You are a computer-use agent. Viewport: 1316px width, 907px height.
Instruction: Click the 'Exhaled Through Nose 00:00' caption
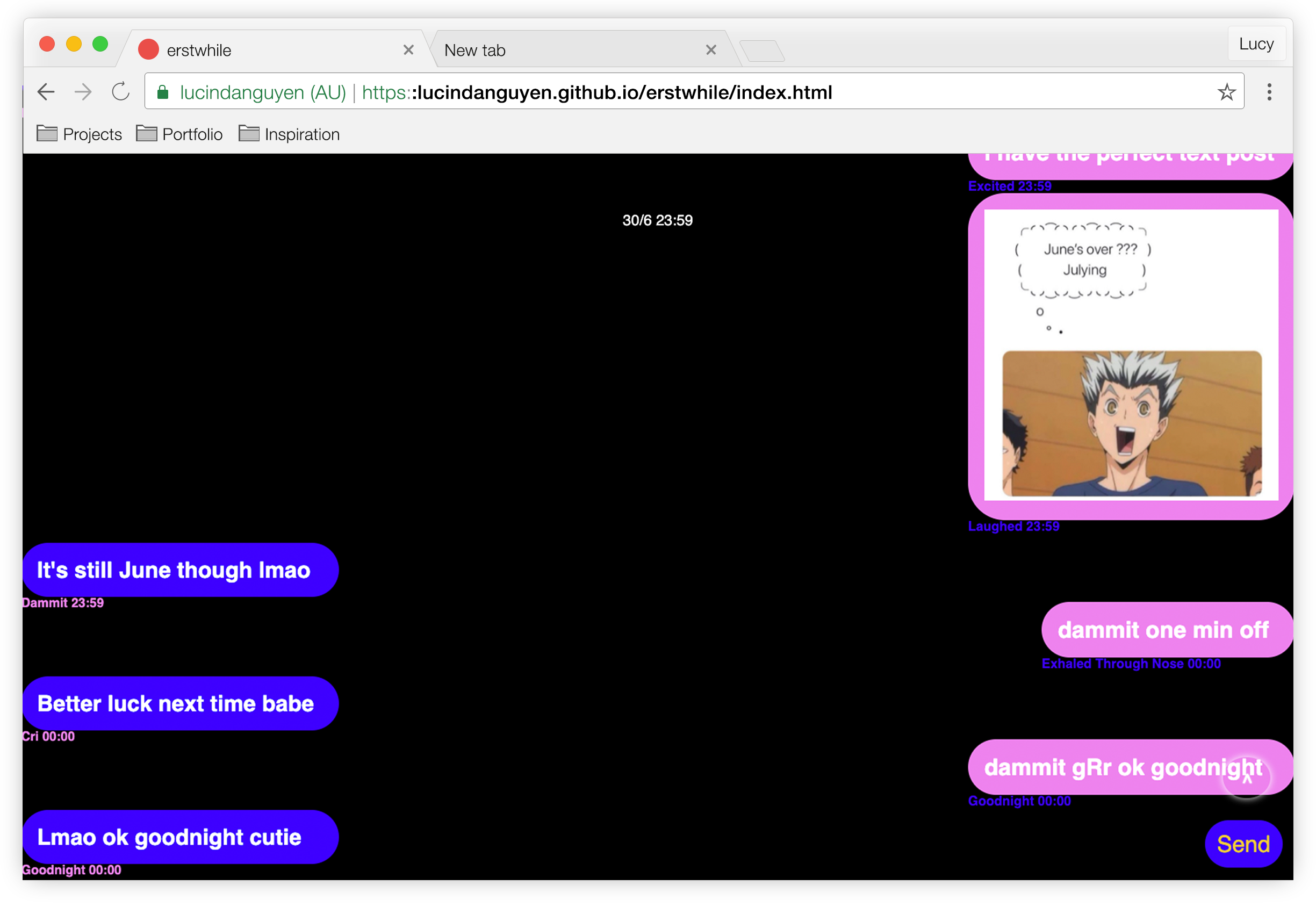(1131, 664)
